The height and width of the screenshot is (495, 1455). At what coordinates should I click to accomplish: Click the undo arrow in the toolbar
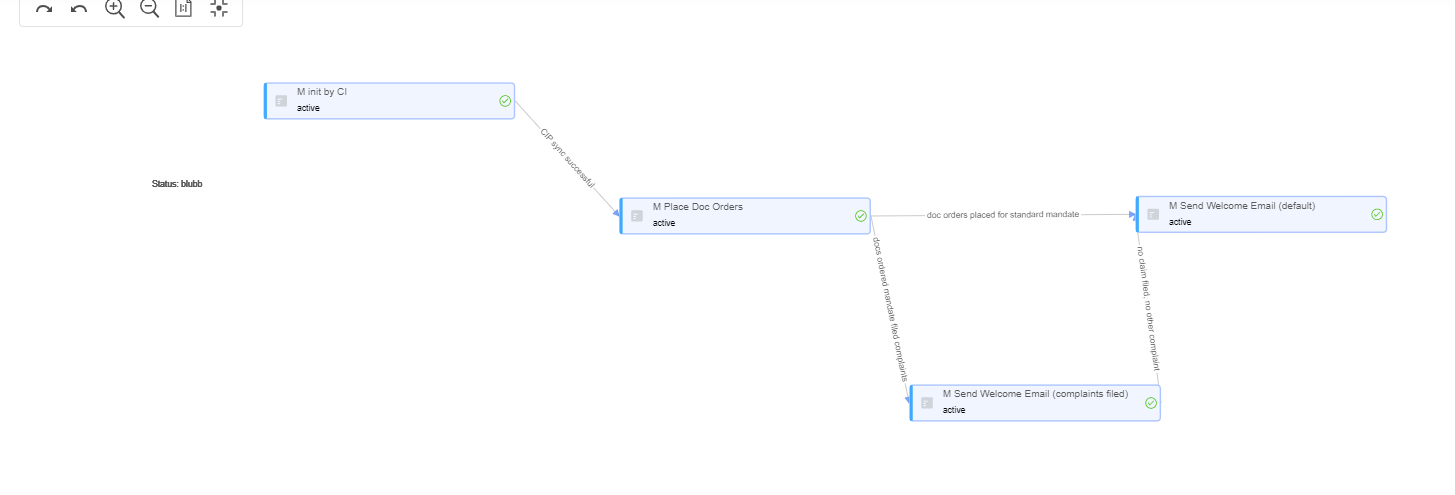coord(79,9)
